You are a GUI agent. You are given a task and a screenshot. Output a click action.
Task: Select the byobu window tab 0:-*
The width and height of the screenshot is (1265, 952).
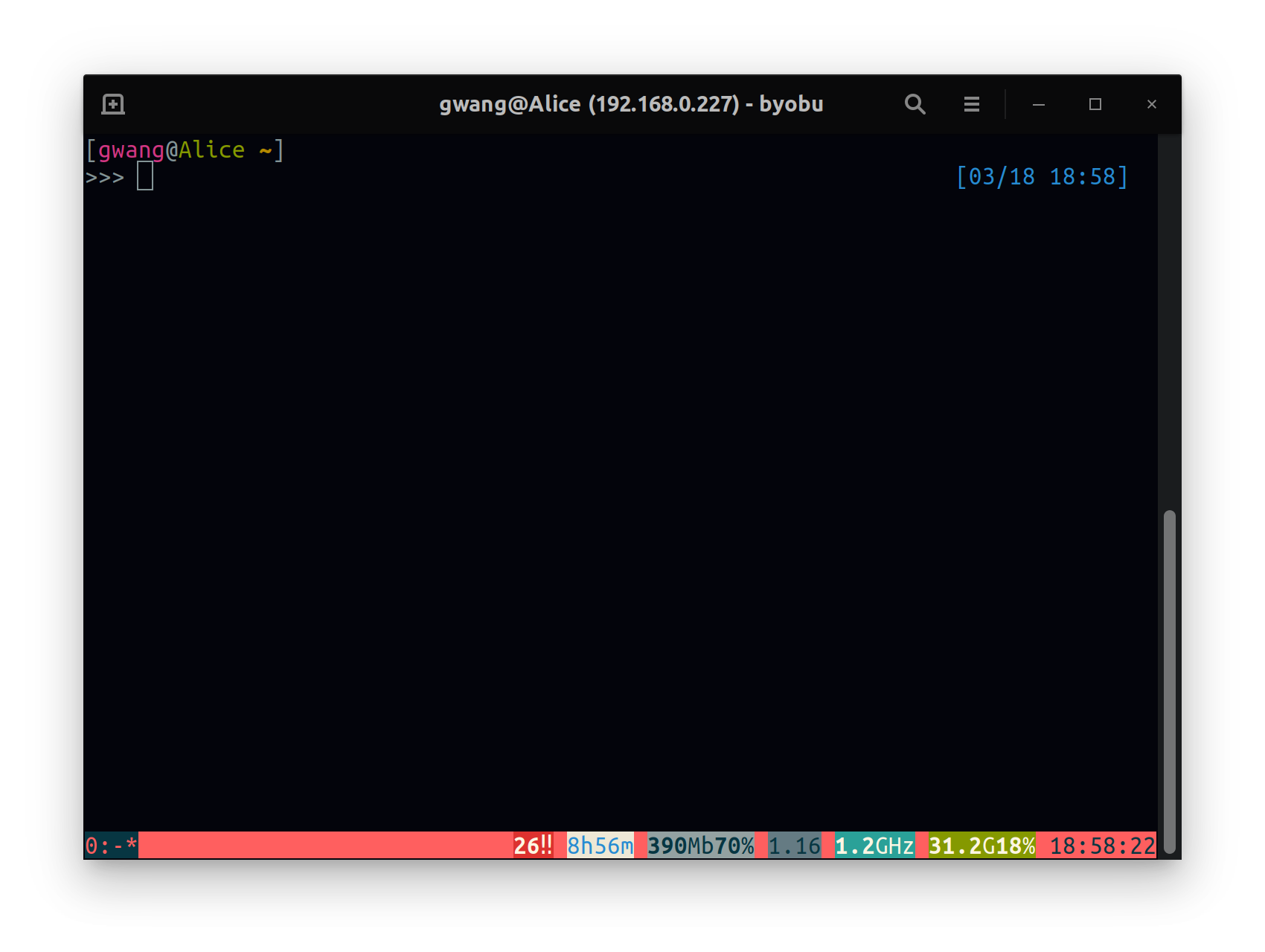tap(111, 846)
